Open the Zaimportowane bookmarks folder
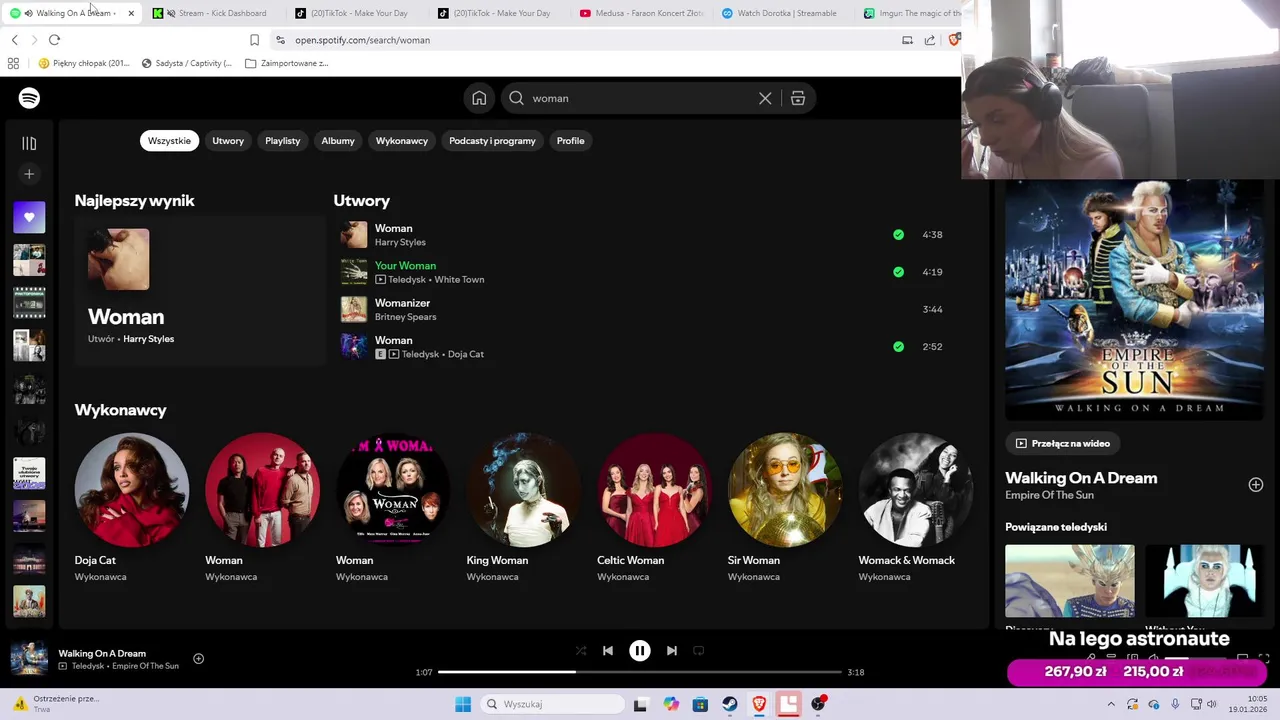Image resolution: width=1280 pixels, height=720 pixels. coord(287,63)
